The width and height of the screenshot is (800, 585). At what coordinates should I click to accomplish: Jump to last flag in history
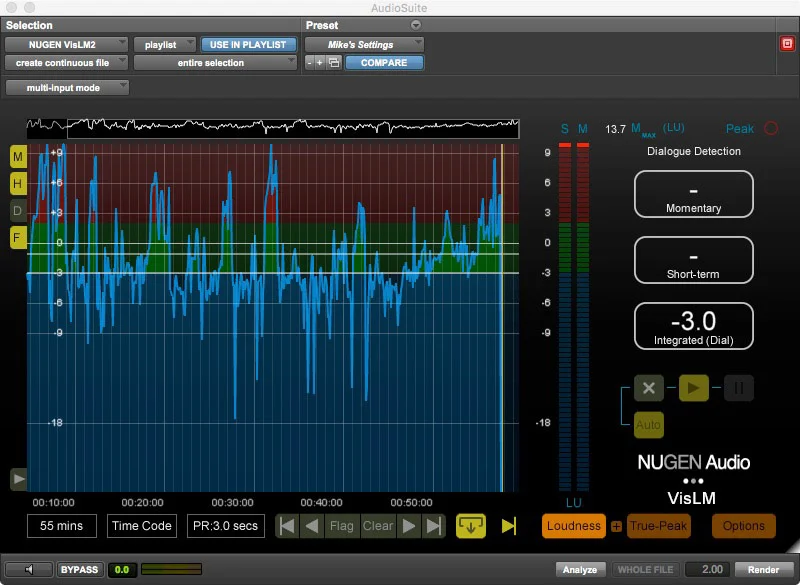433,526
